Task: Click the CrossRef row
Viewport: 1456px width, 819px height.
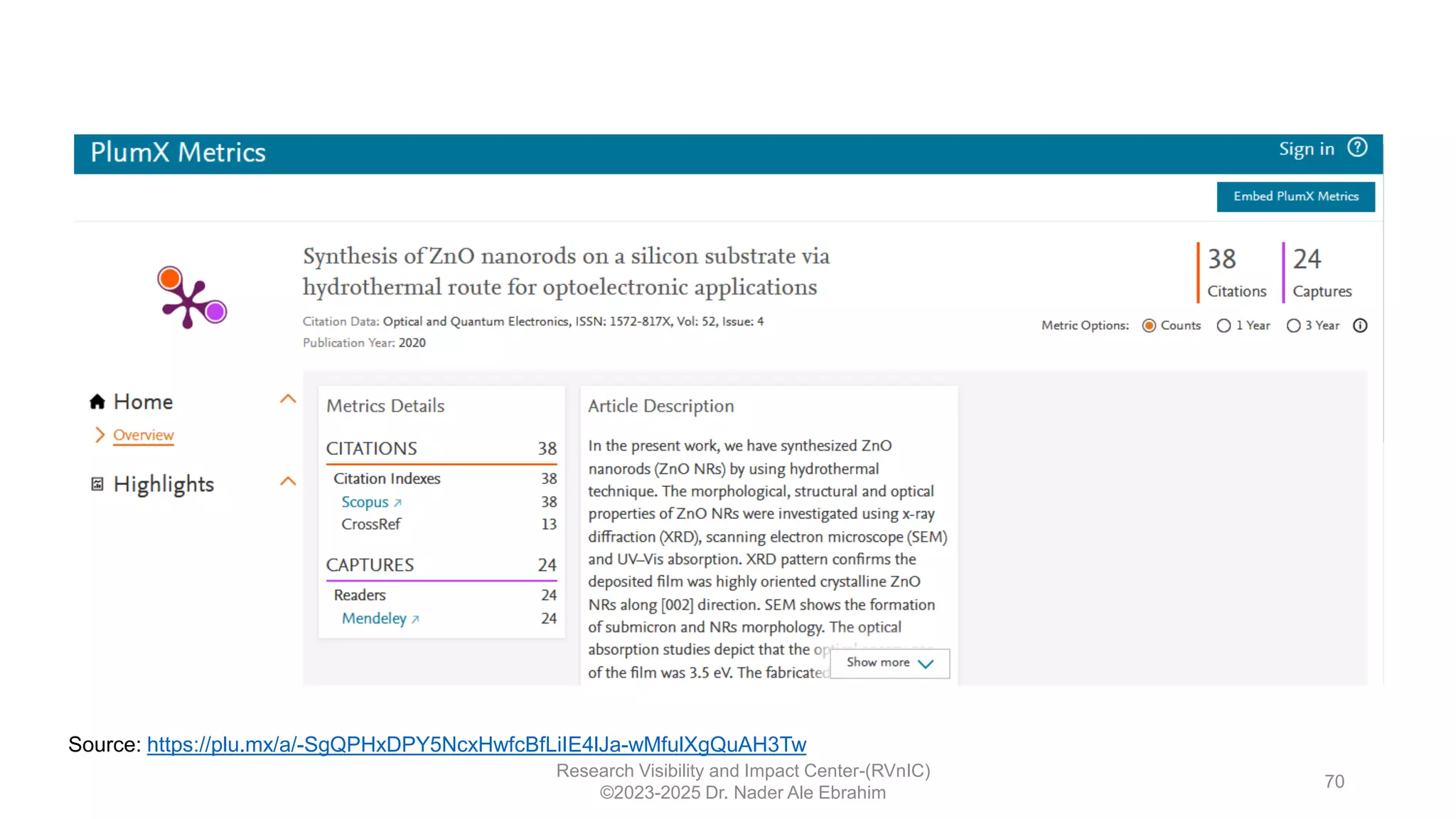Action: [449, 525]
